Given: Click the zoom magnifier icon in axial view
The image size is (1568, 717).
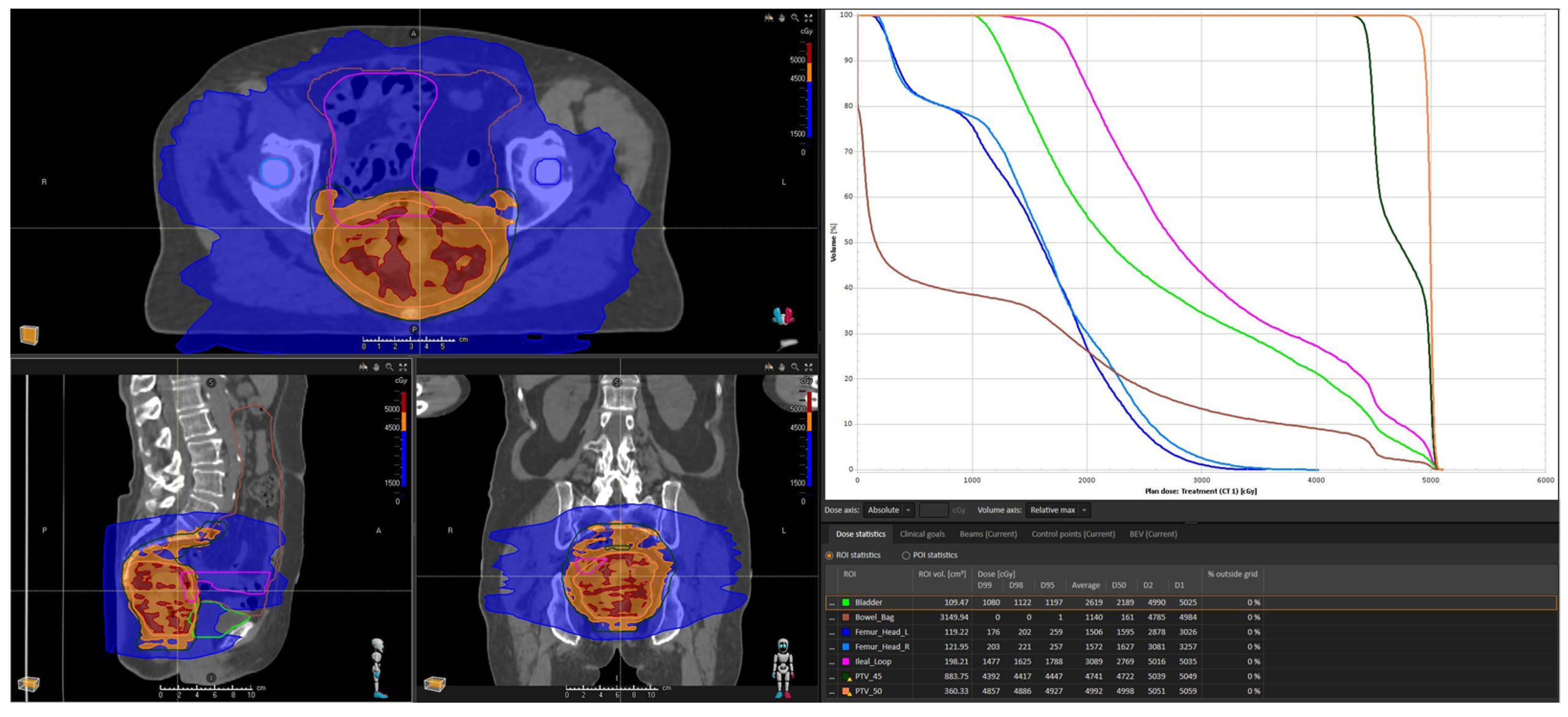Looking at the screenshot, I should pos(795,18).
